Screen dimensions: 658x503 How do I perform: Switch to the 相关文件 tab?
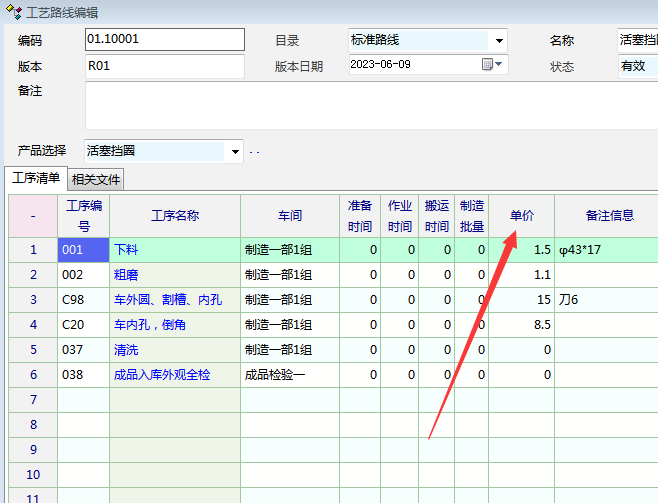96,180
